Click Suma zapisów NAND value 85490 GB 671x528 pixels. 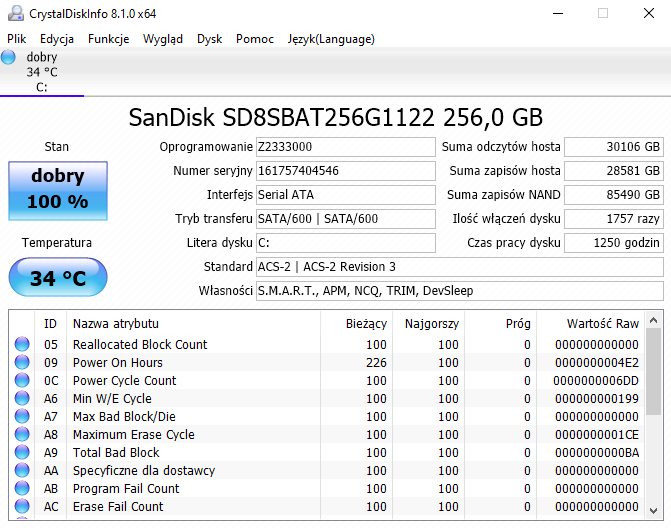(614, 195)
